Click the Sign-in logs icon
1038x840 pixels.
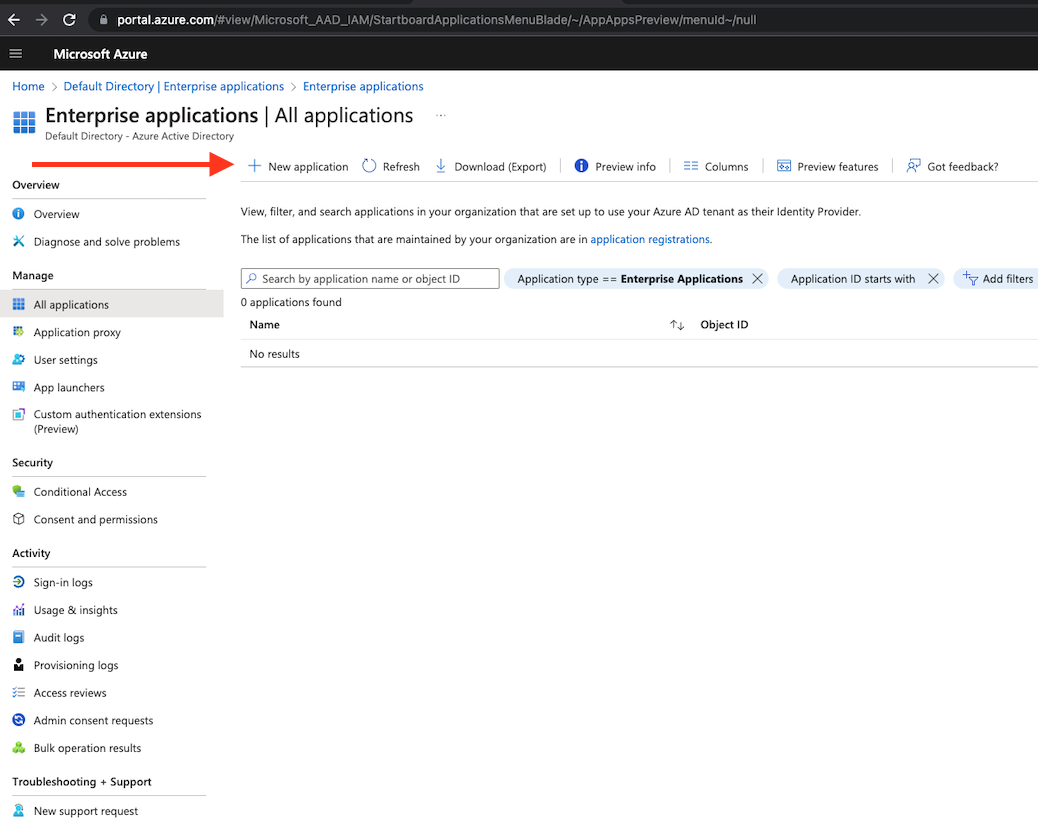19,582
